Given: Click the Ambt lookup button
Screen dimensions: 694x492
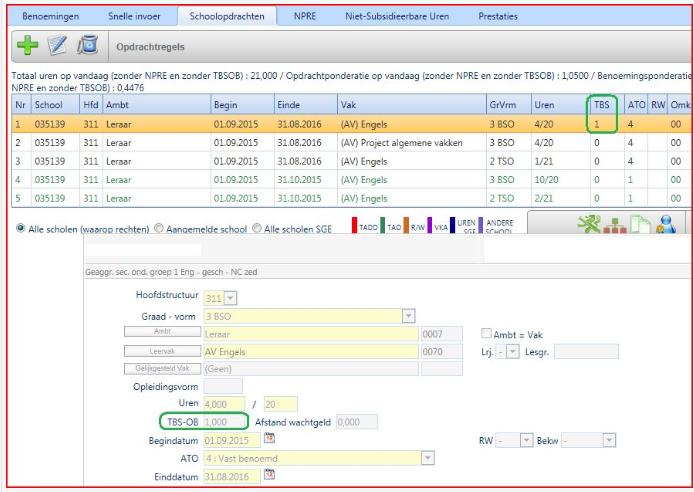Looking at the screenshot, I should click(x=162, y=331).
